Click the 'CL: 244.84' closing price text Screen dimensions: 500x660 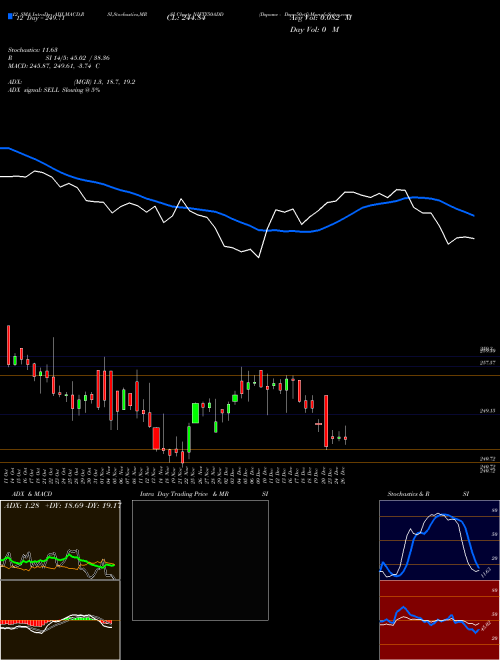(186, 18)
